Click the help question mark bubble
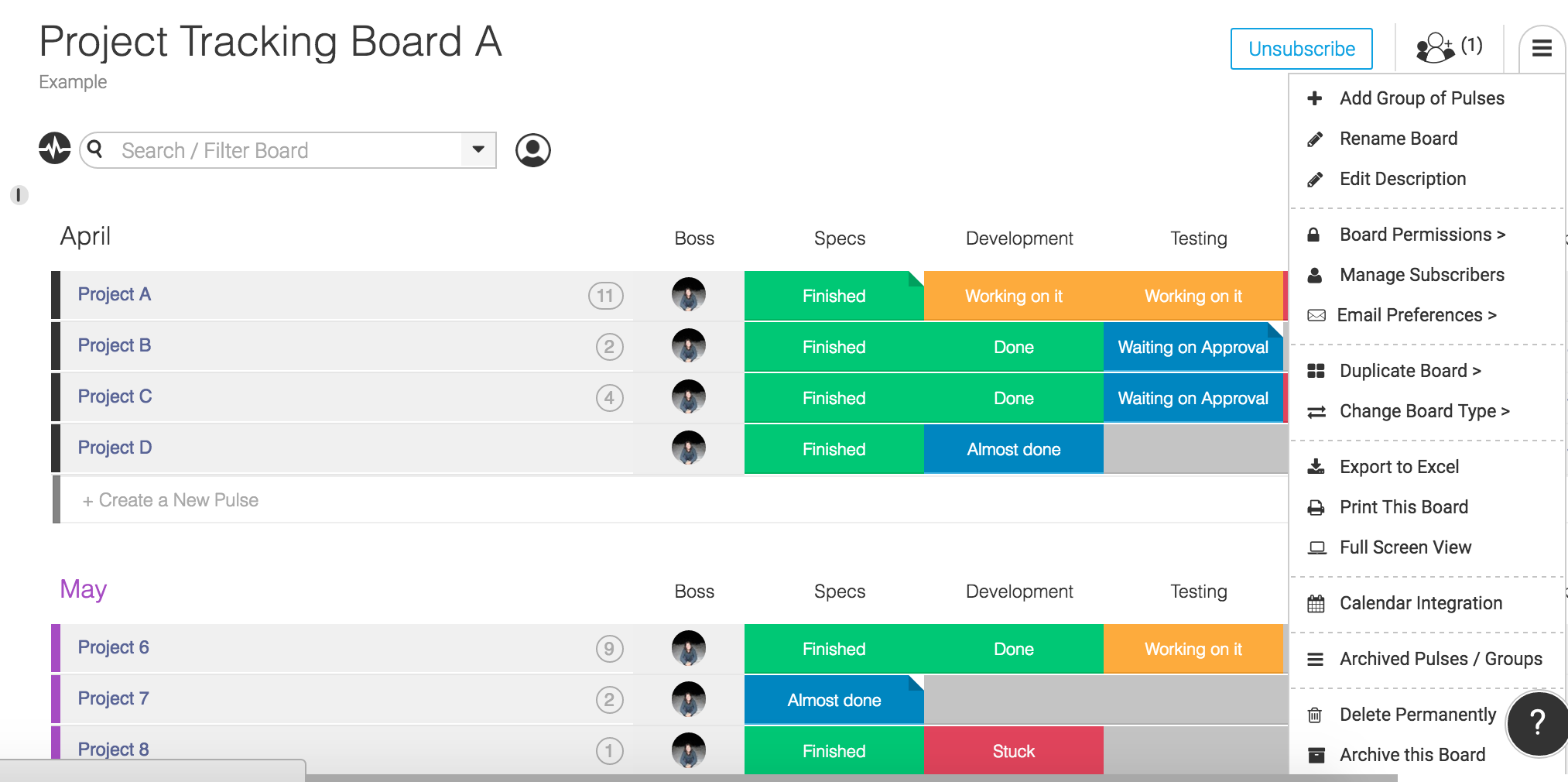This screenshot has height=782, width=1568. 1538,723
